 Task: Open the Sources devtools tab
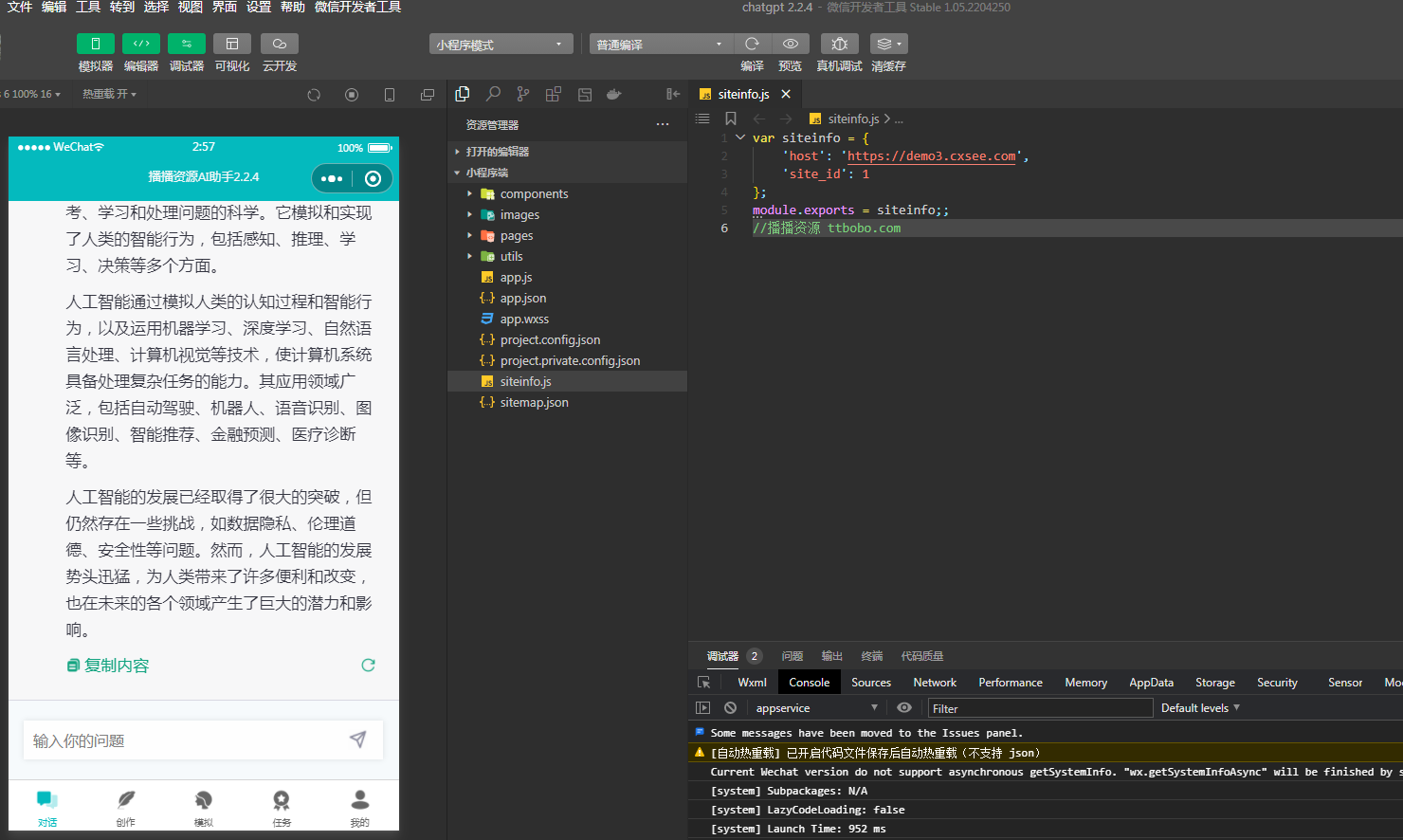click(x=871, y=683)
